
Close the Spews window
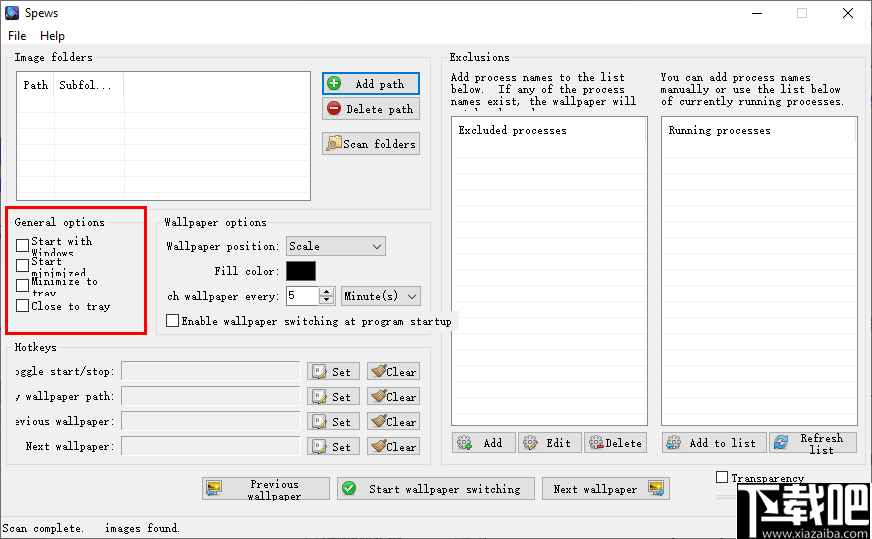848,13
